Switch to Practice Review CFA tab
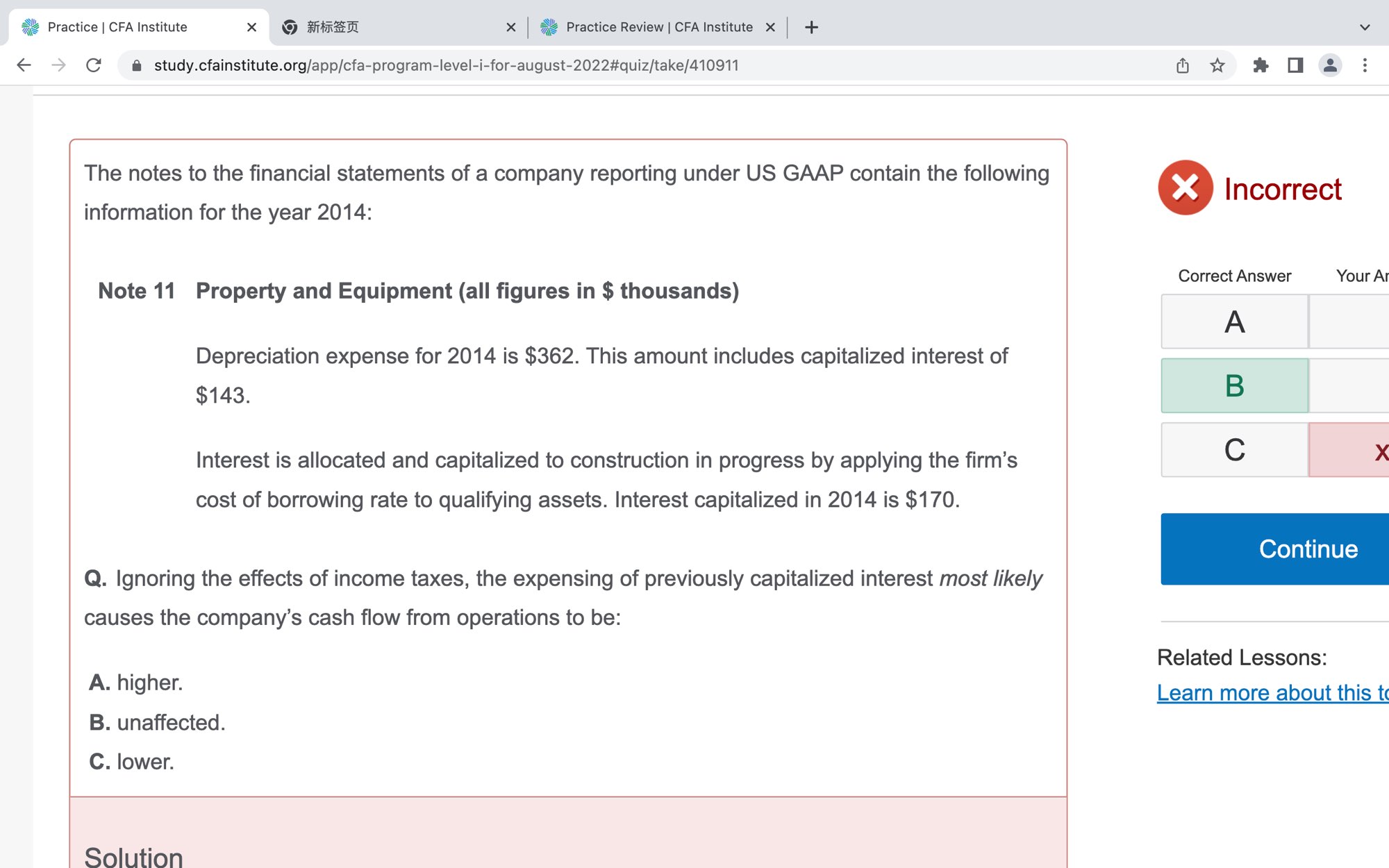1389x868 pixels. click(658, 27)
